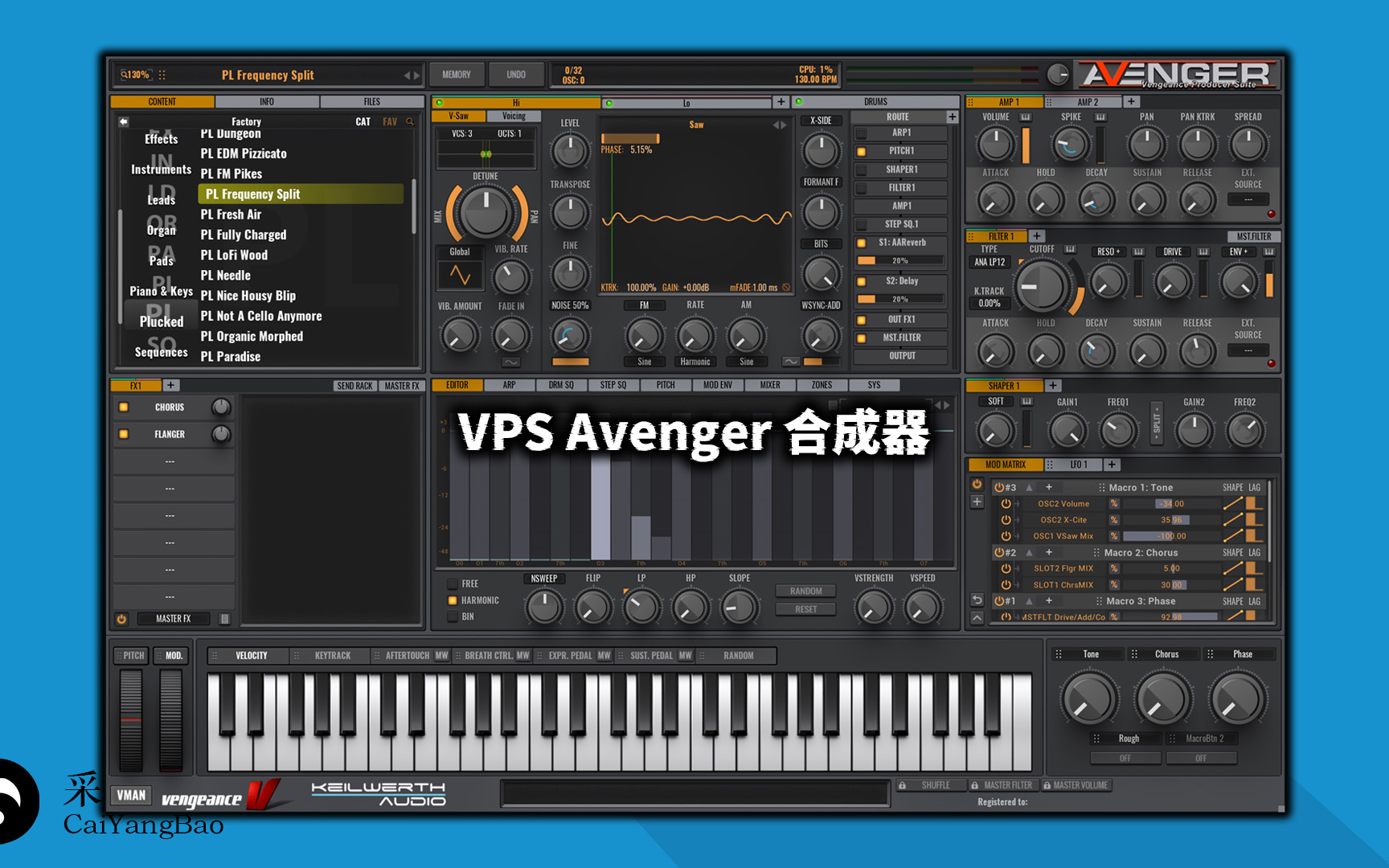Click the Global vibrato waveform icon
The height and width of the screenshot is (868, 1389).
pos(460,275)
